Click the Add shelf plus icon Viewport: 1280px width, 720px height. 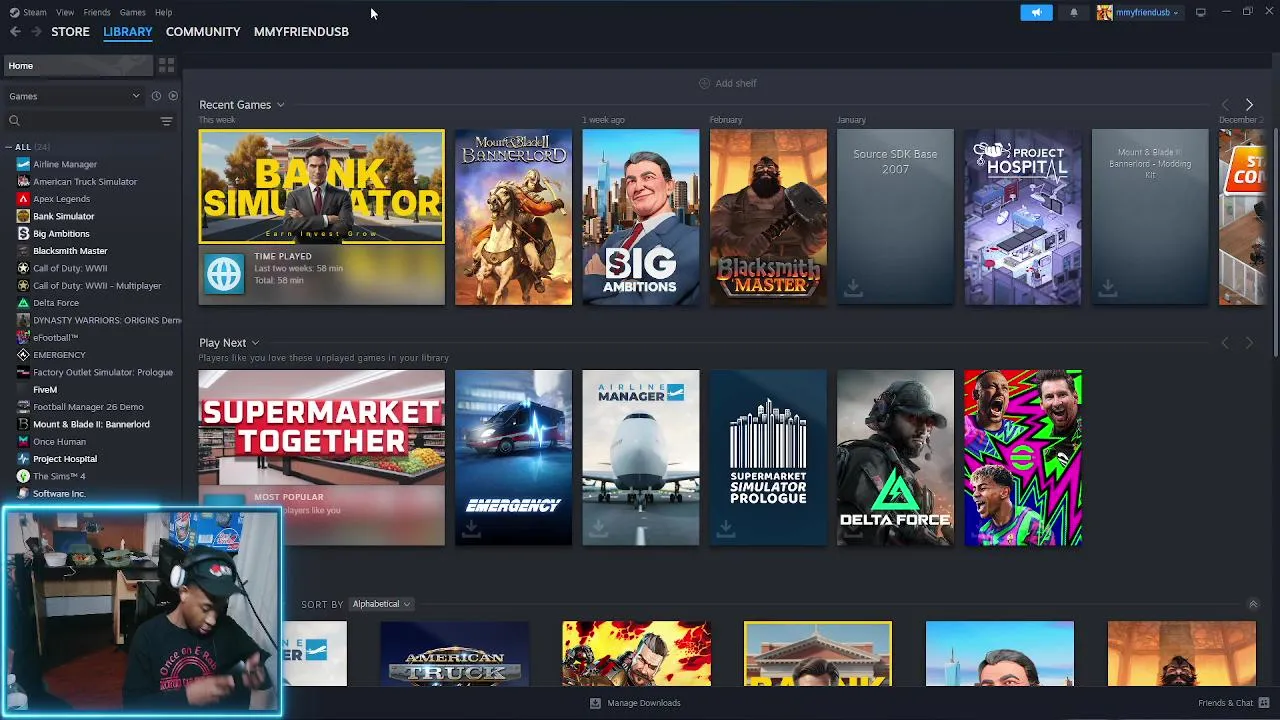(x=704, y=83)
